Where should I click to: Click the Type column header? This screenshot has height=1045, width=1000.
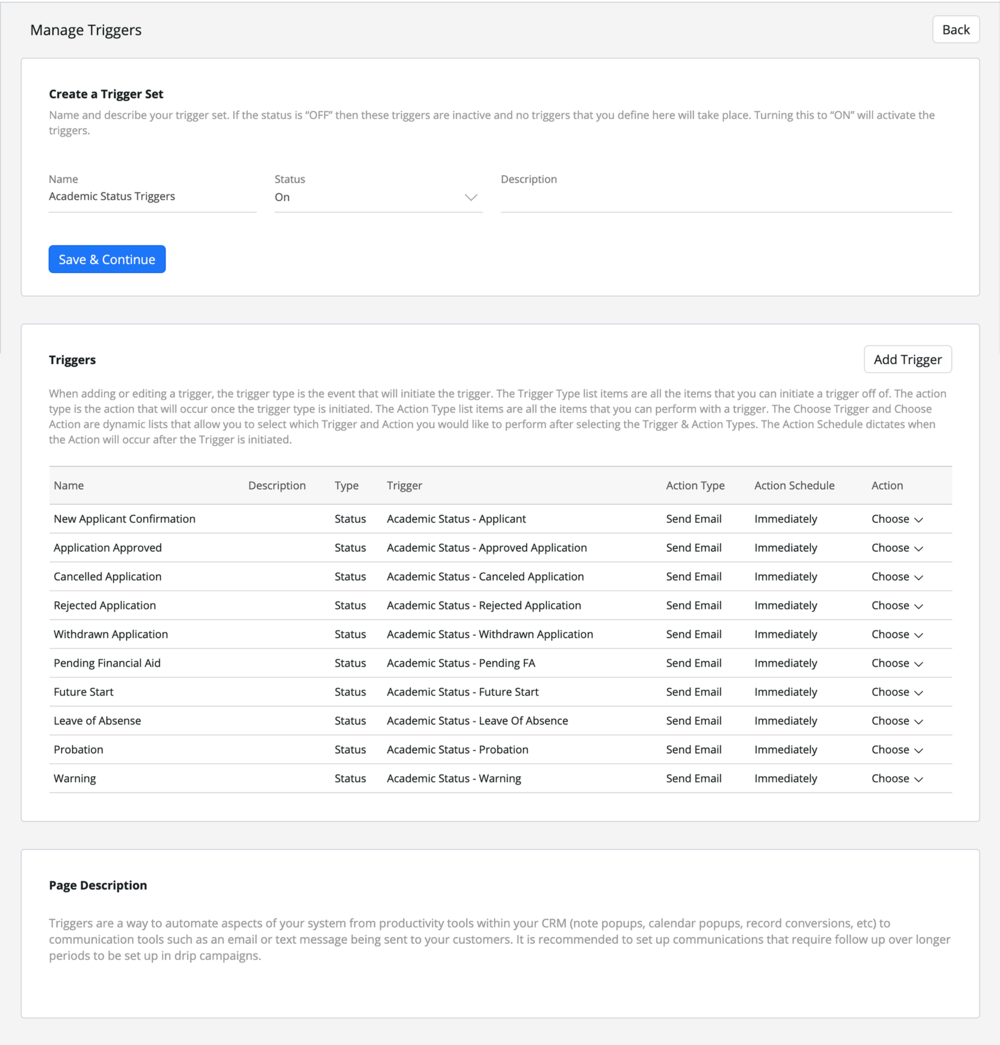pos(346,486)
